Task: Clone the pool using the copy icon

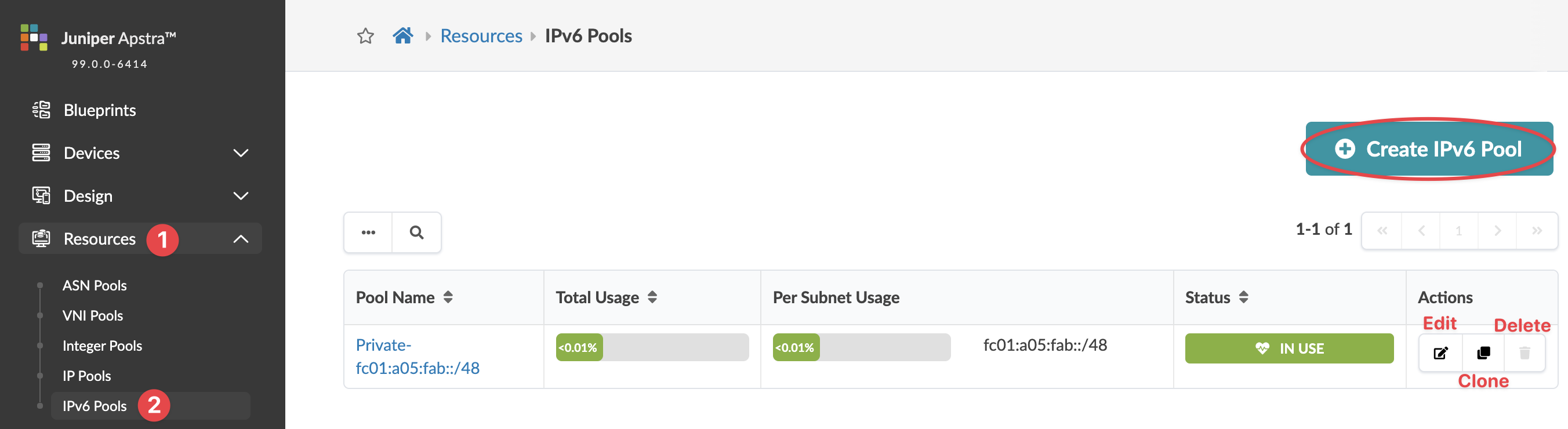Action: [x=1483, y=353]
